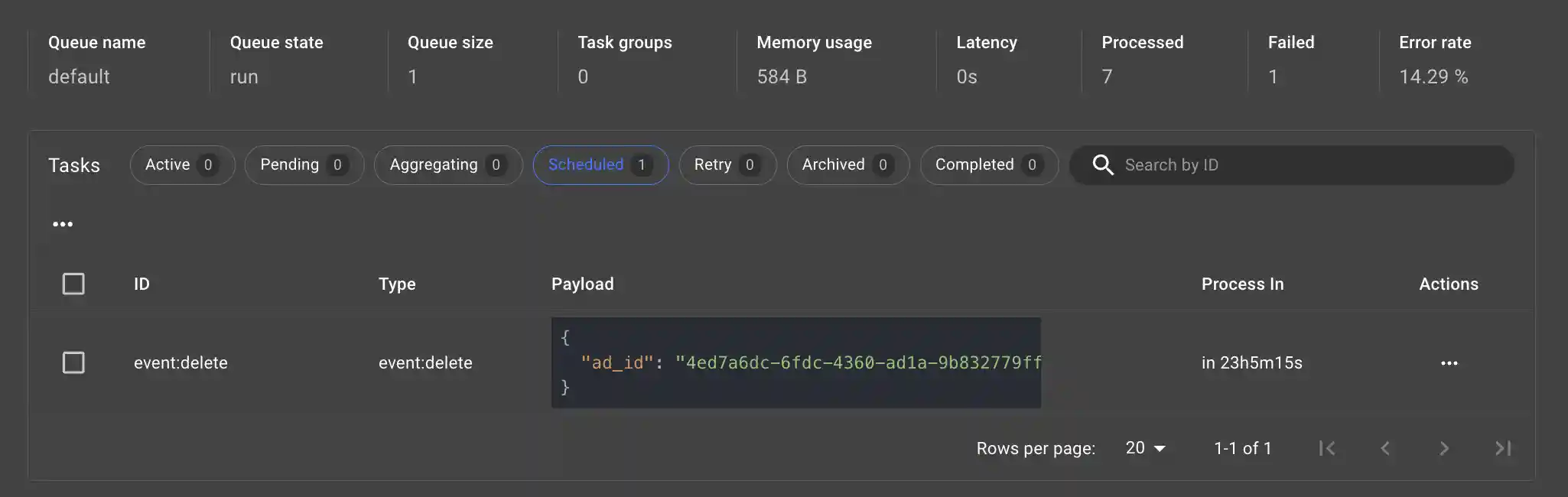Click the search magnifier icon
Image resolution: width=1568 pixels, height=497 pixels.
(1102, 165)
